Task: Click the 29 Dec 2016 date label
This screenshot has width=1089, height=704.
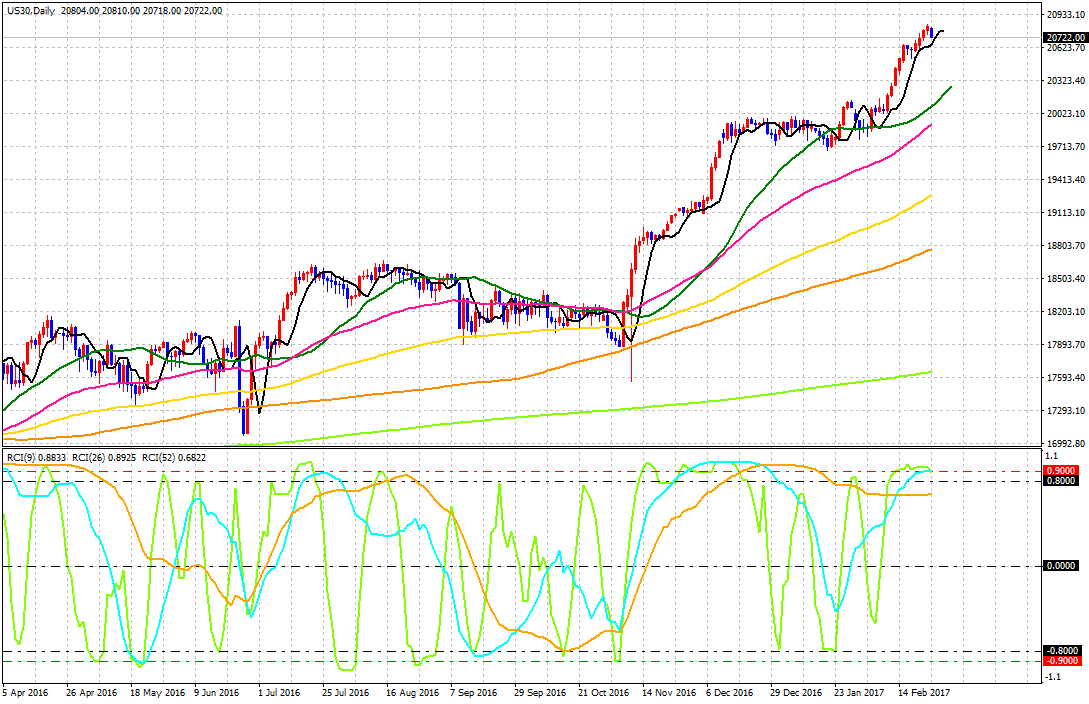Action: point(796,692)
